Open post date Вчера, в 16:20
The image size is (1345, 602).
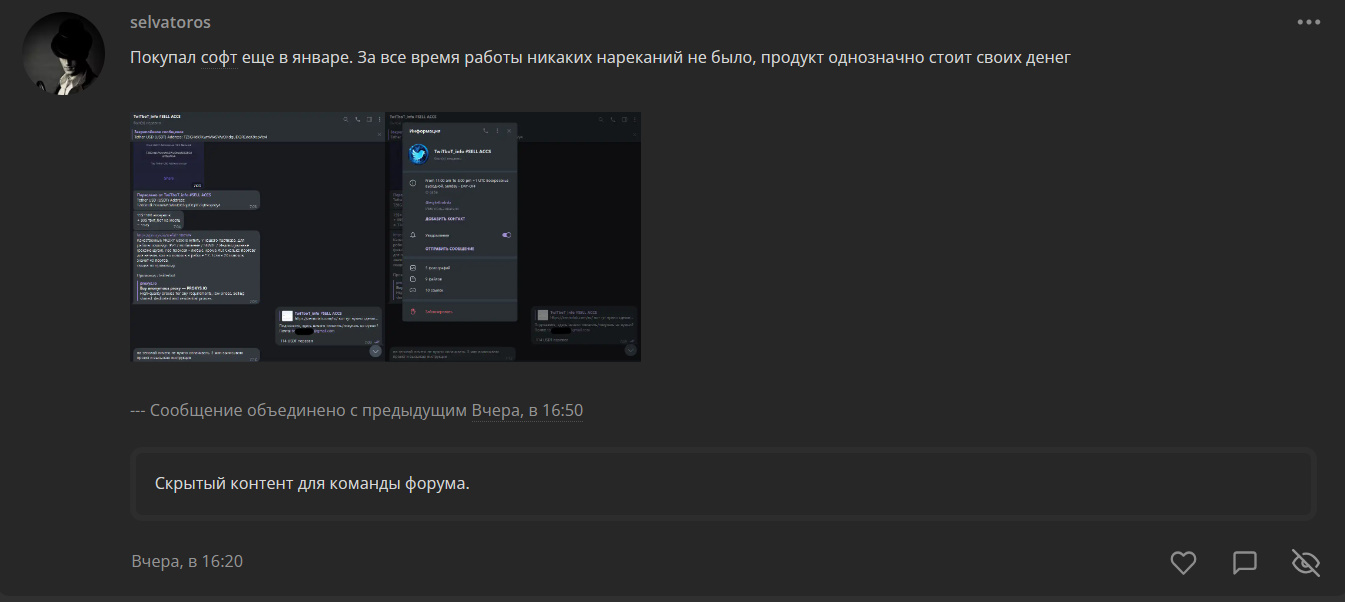pyautogui.click(x=187, y=561)
